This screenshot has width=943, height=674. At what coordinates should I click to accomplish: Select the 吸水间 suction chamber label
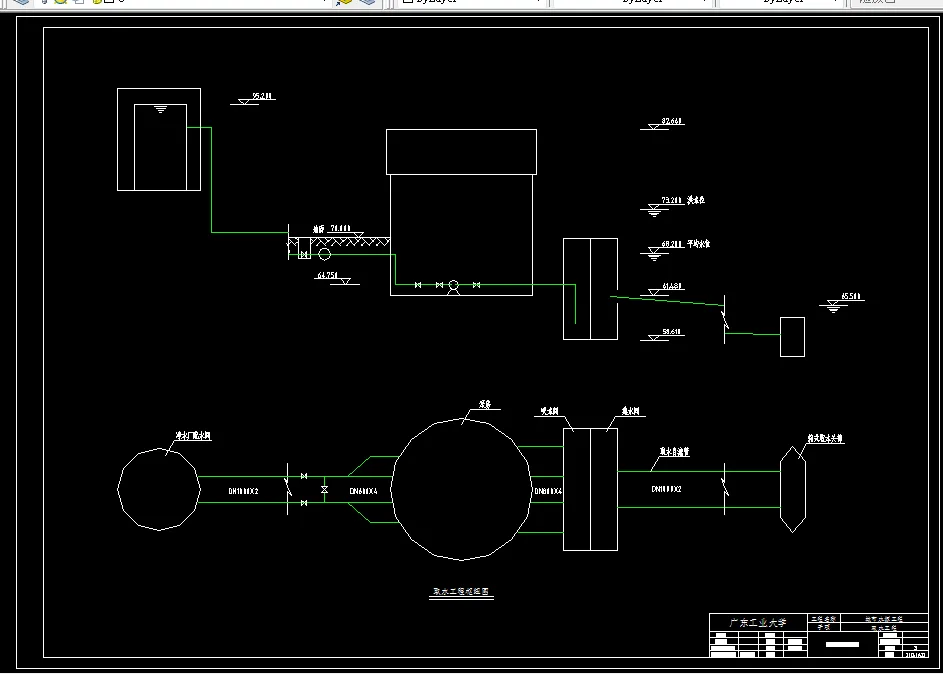pyautogui.click(x=550, y=411)
